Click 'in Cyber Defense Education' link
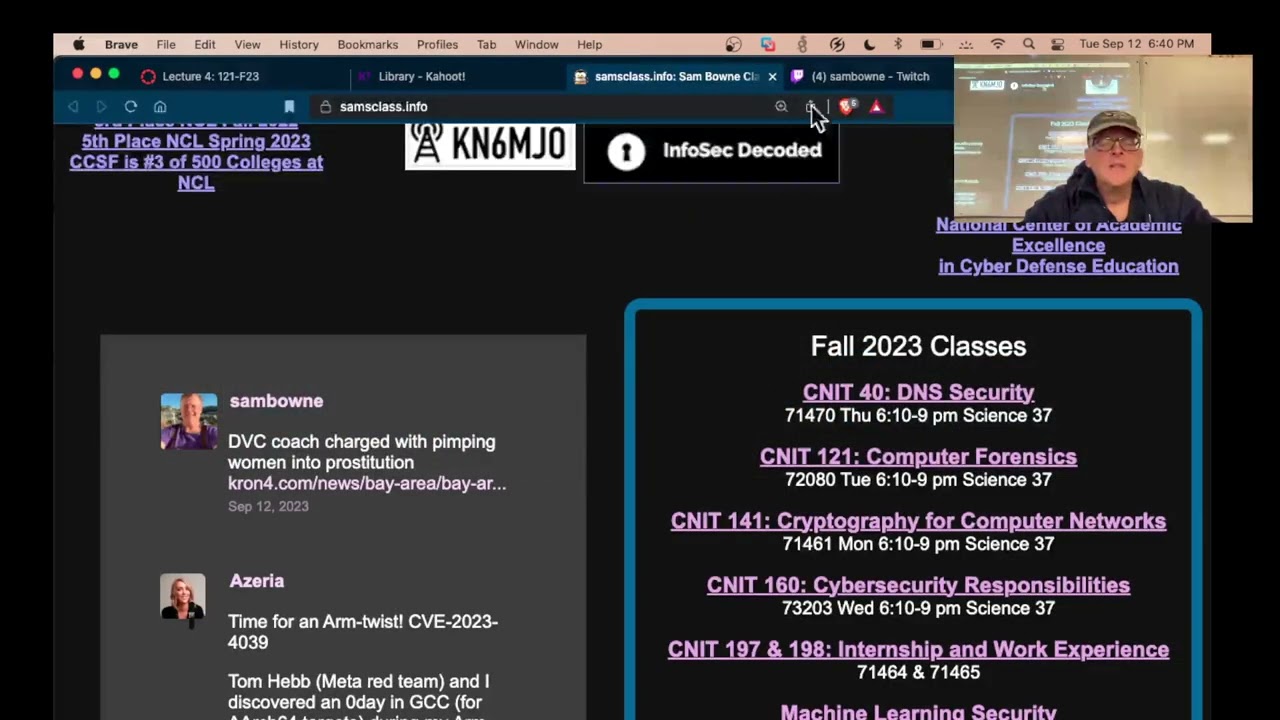 (1058, 266)
